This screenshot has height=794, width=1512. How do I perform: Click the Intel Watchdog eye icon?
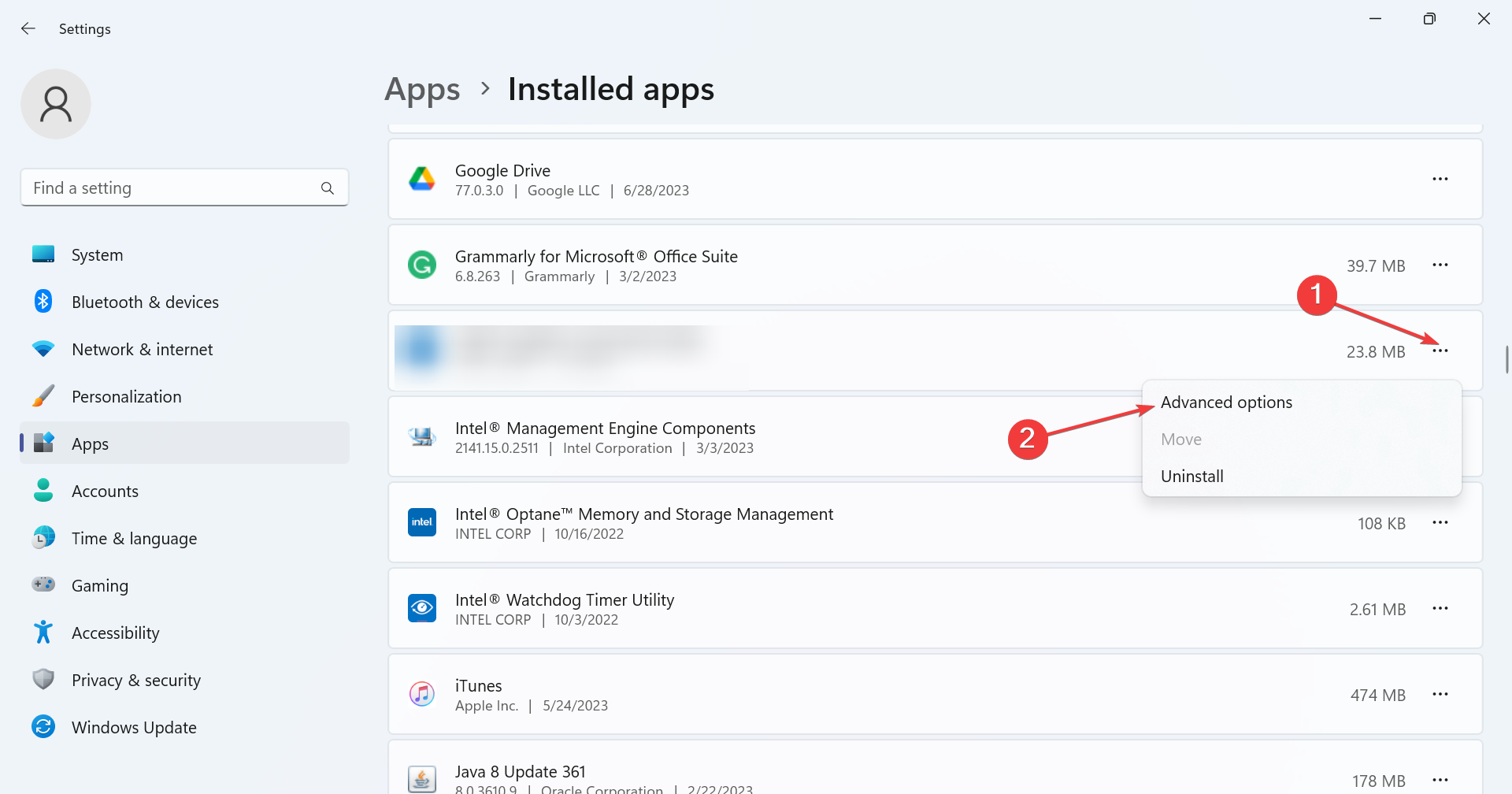(x=422, y=608)
